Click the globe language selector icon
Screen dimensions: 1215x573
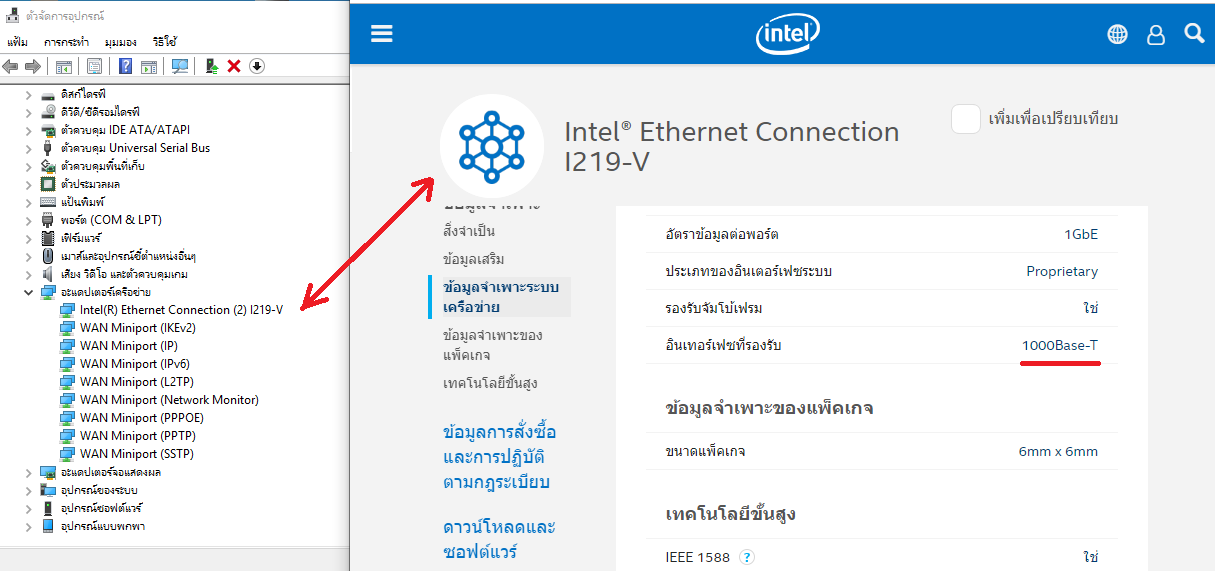(x=1117, y=34)
